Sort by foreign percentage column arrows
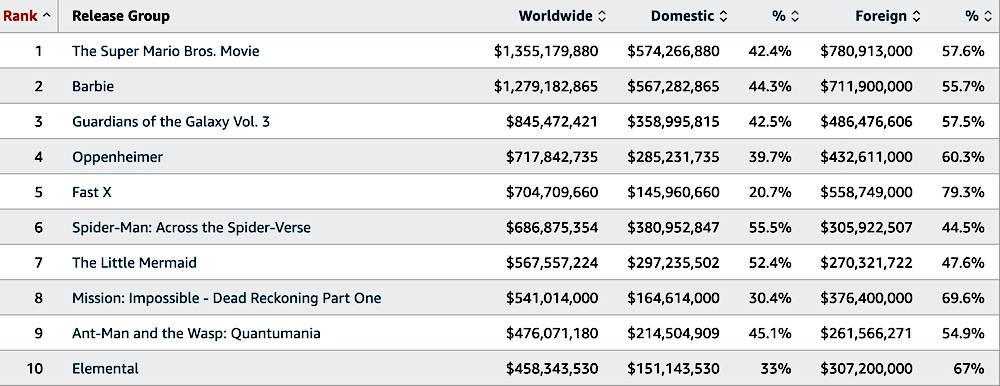 coord(988,17)
